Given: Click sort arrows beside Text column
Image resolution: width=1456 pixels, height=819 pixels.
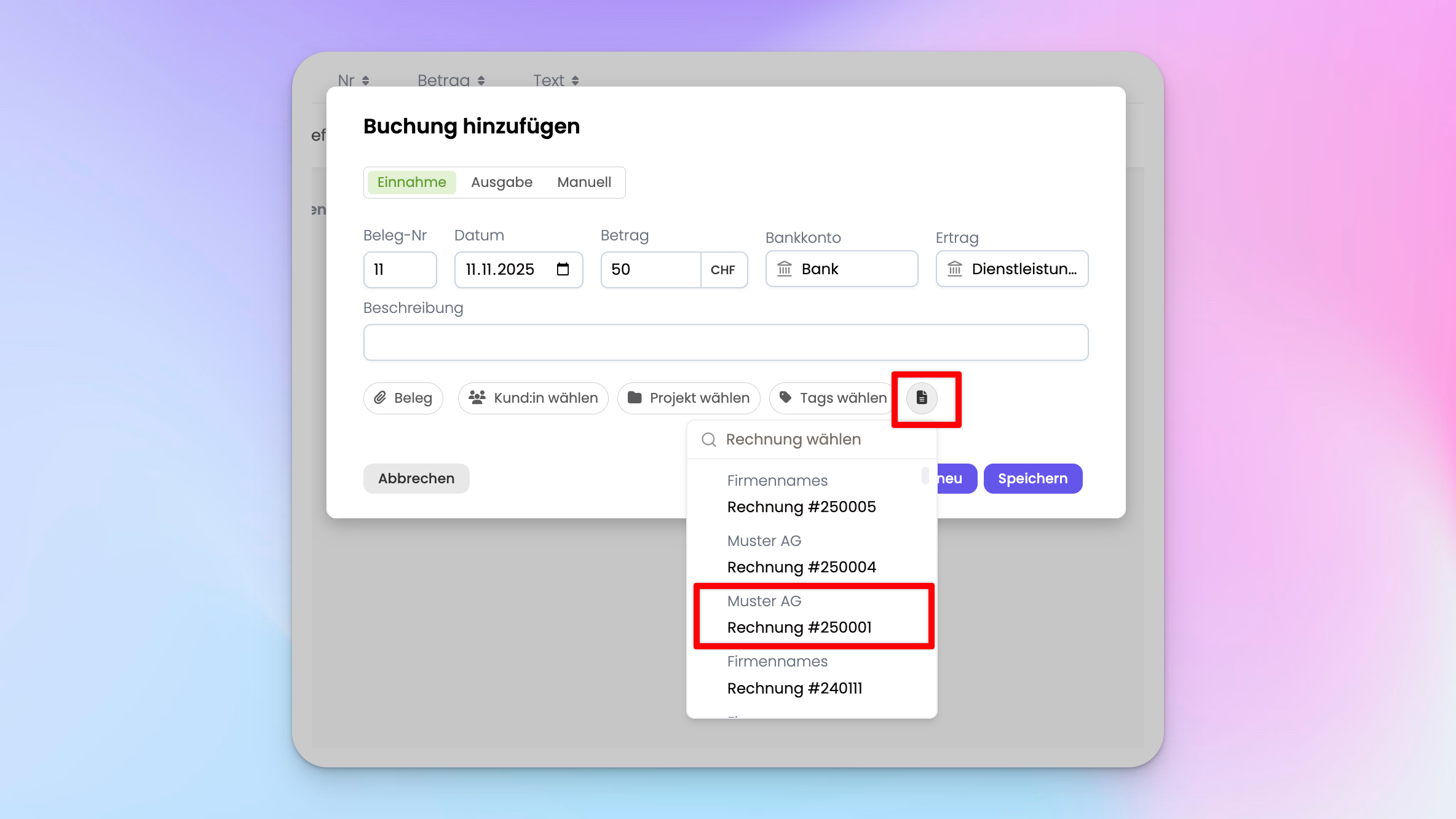Looking at the screenshot, I should pos(575,81).
